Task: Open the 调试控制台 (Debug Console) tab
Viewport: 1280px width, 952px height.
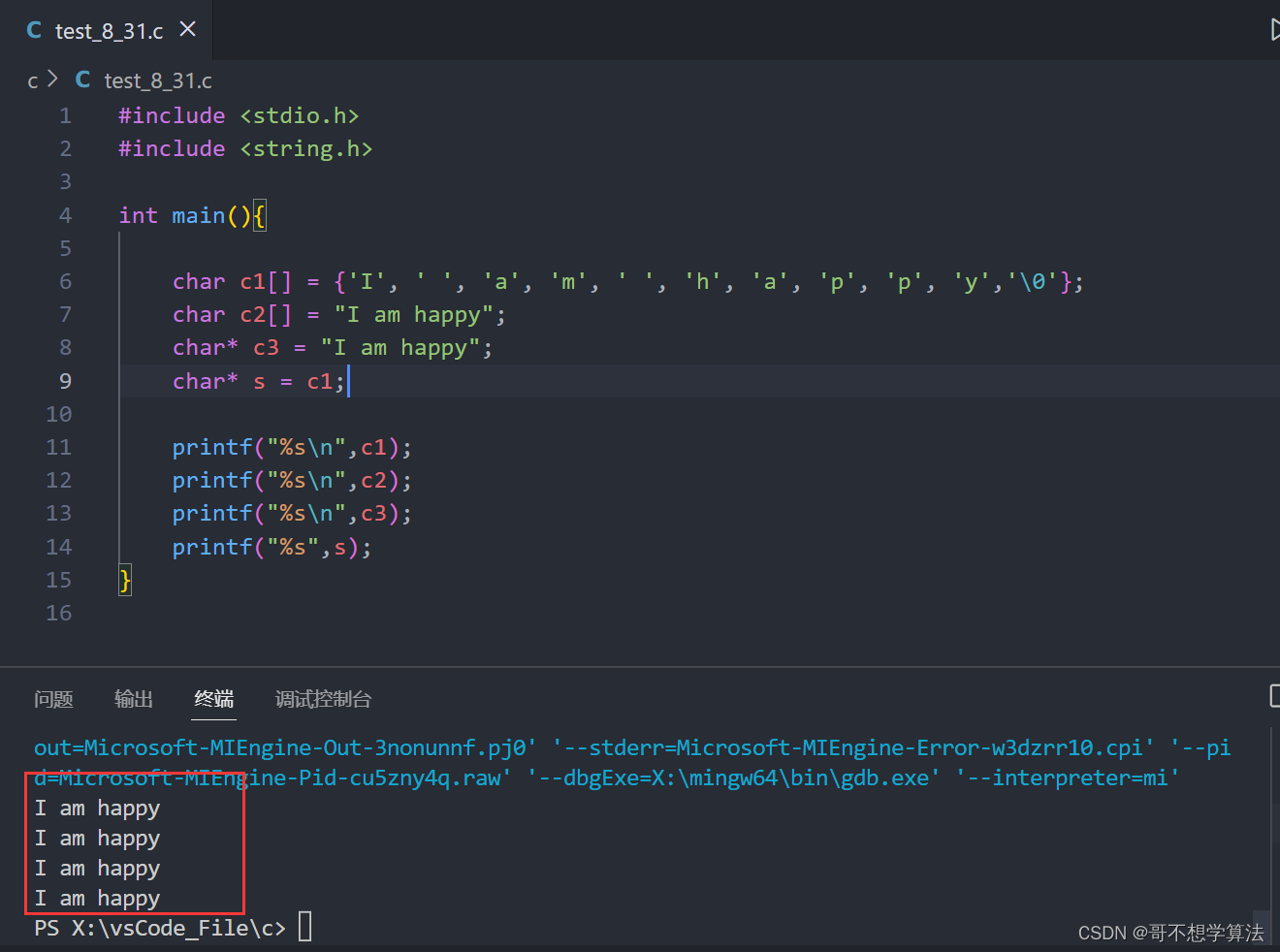Action: [323, 699]
